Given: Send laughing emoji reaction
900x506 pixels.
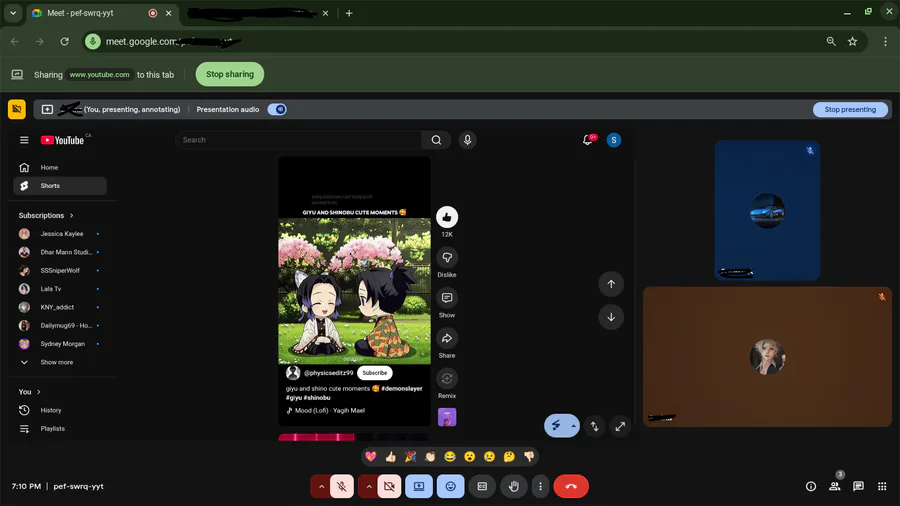Looking at the screenshot, I should [x=450, y=457].
